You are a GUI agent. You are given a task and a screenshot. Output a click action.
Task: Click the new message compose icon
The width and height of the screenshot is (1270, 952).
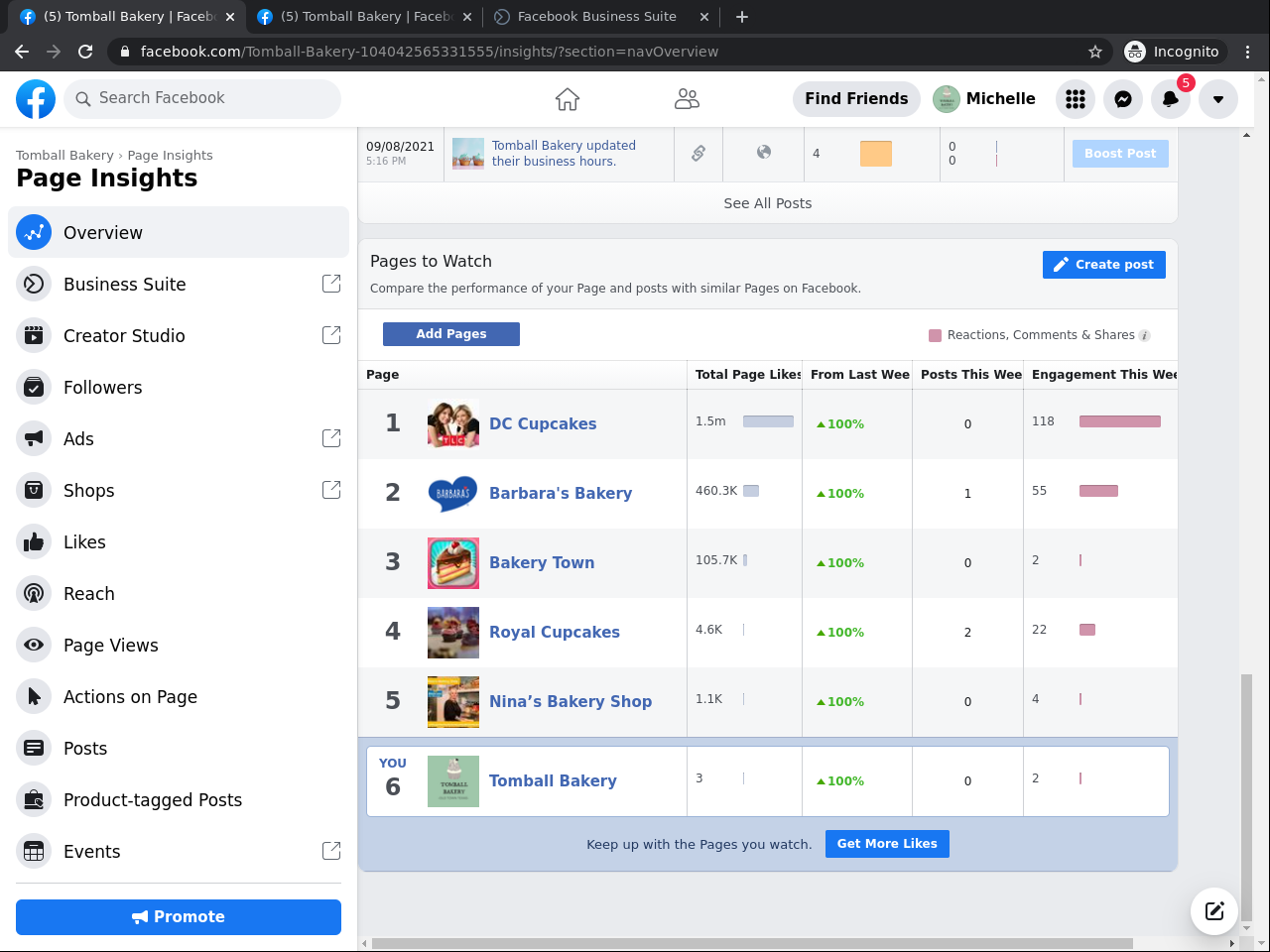point(1214,910)
